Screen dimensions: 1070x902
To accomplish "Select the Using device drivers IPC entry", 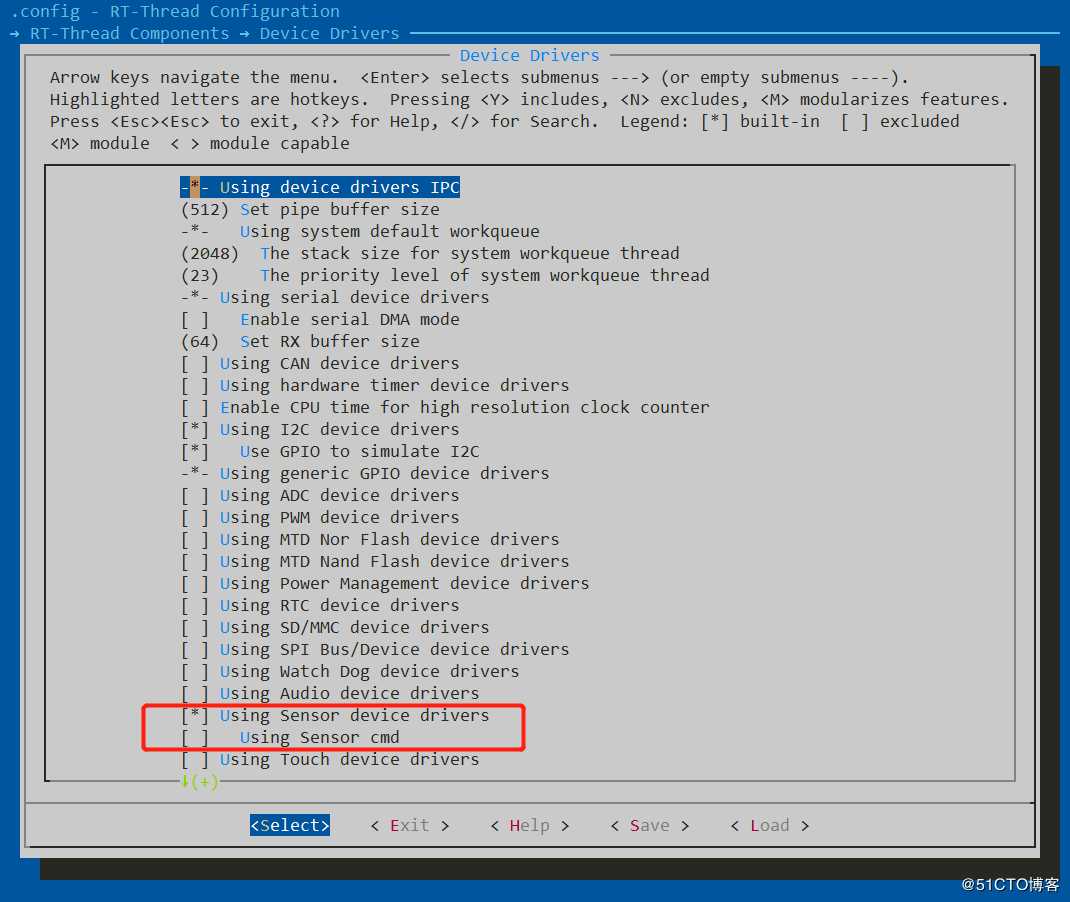I will pos(320,187).
